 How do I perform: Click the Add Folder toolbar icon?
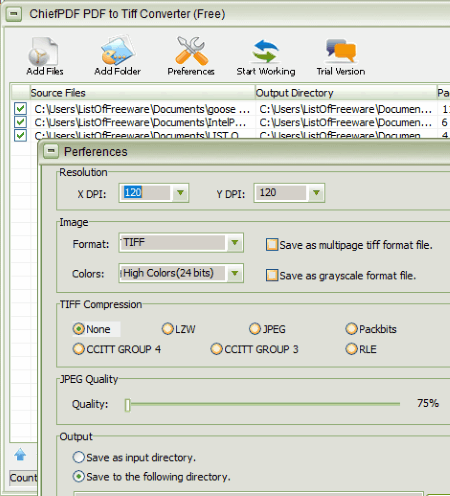[118, 51]
